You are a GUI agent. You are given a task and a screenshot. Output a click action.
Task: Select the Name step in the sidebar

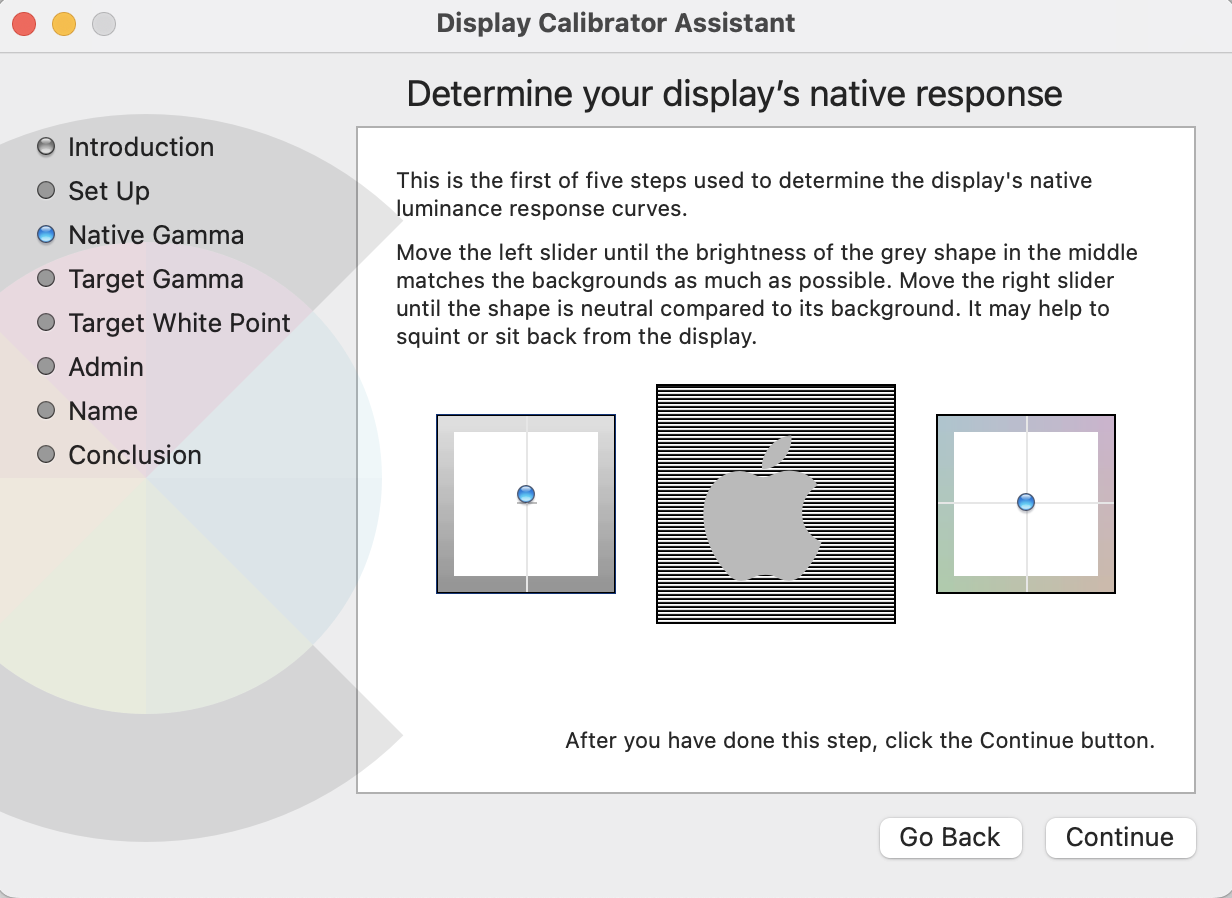(103, 411)
